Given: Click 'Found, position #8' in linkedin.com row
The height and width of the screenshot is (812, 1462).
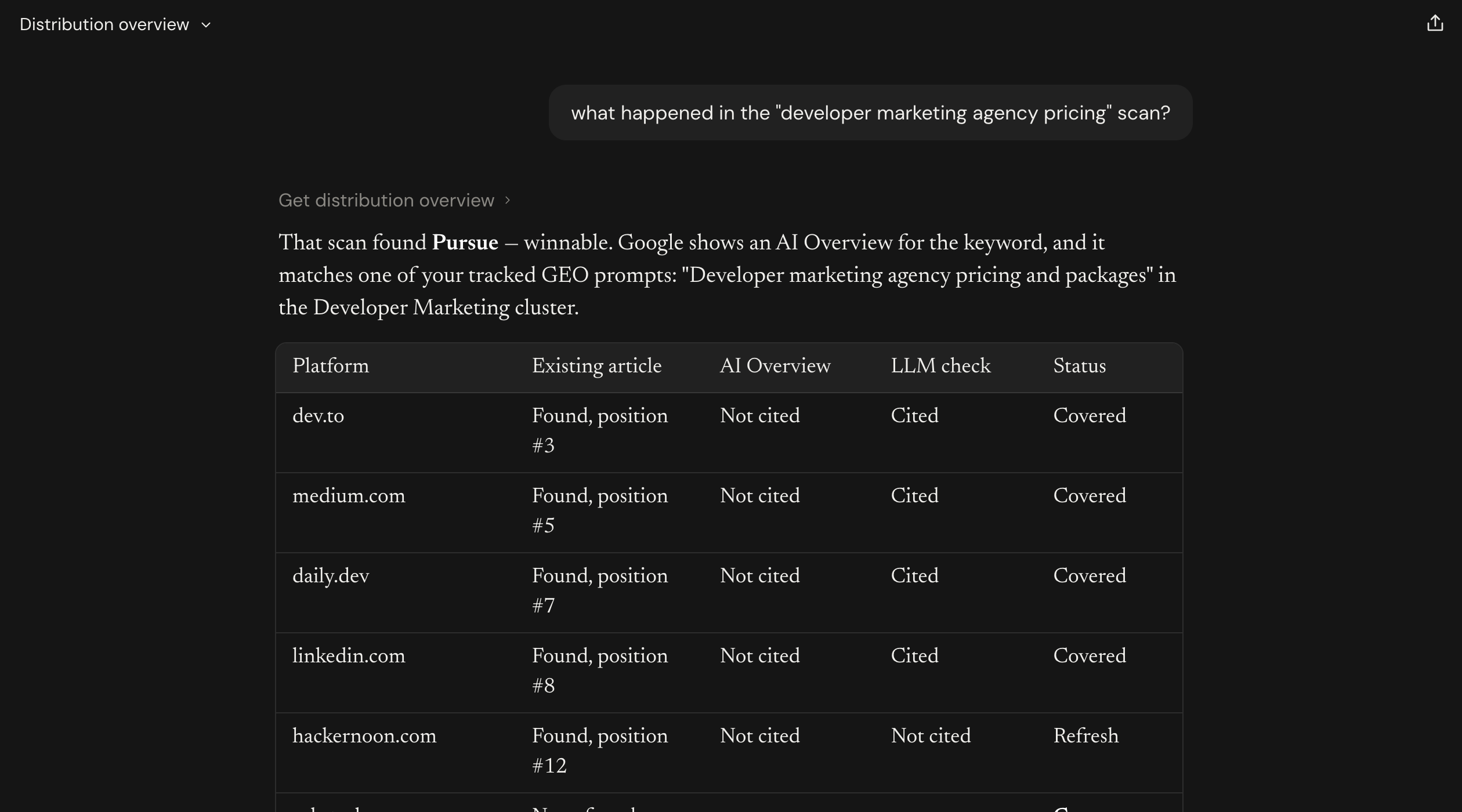Looking at the screenshot, I should [x=600, y=670].
